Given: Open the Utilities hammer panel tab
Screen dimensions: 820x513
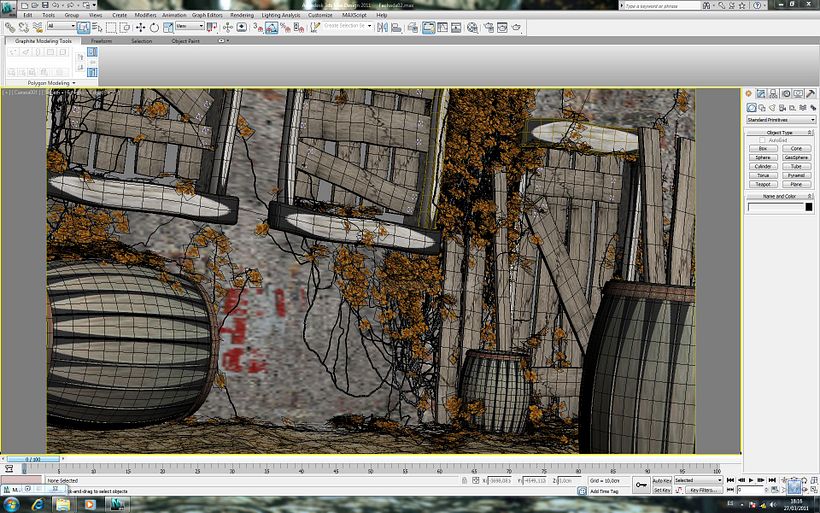Looking at the screenshot, I should (810, 93).
